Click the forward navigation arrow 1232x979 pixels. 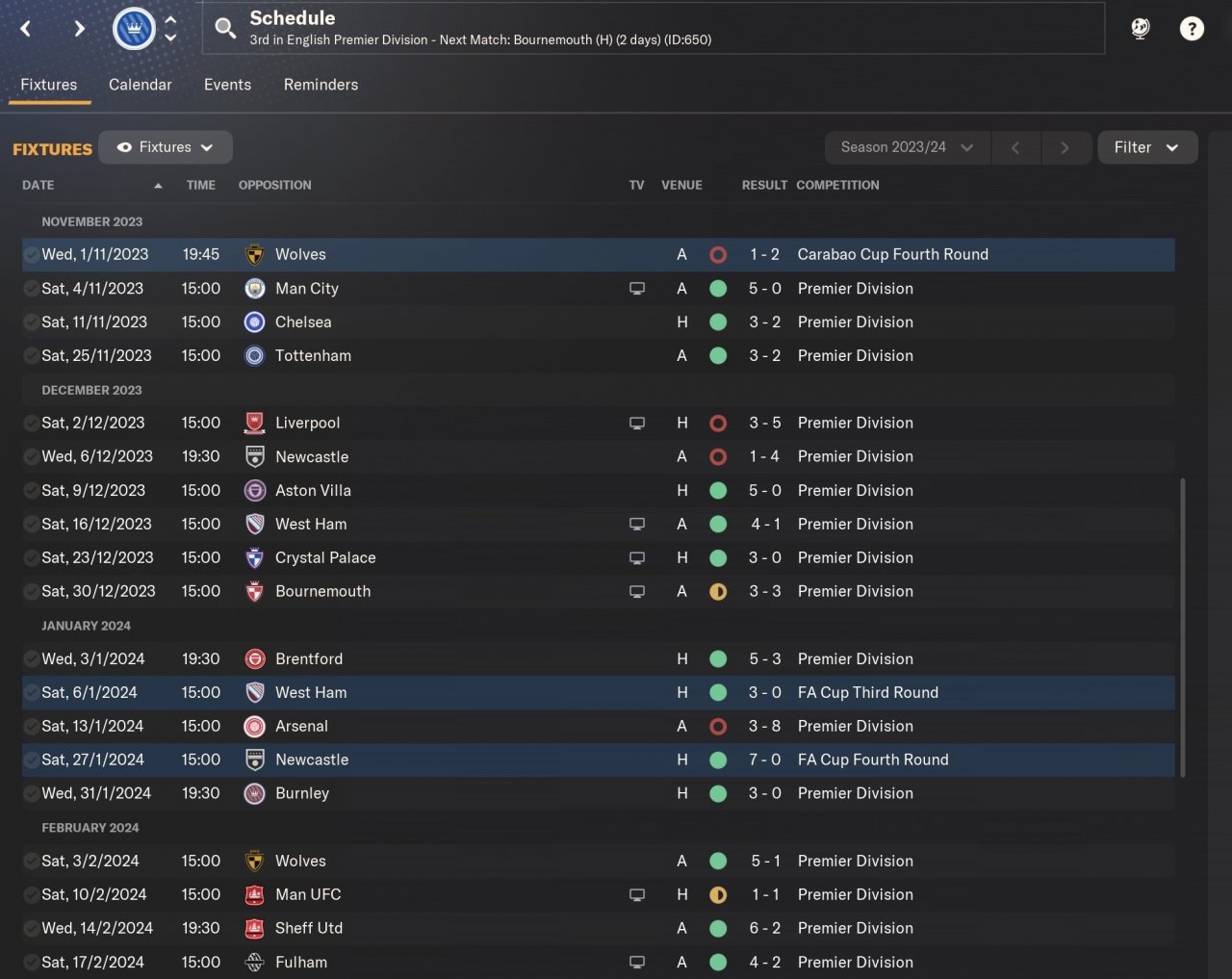pyautogui.click(x=79, y=29)
